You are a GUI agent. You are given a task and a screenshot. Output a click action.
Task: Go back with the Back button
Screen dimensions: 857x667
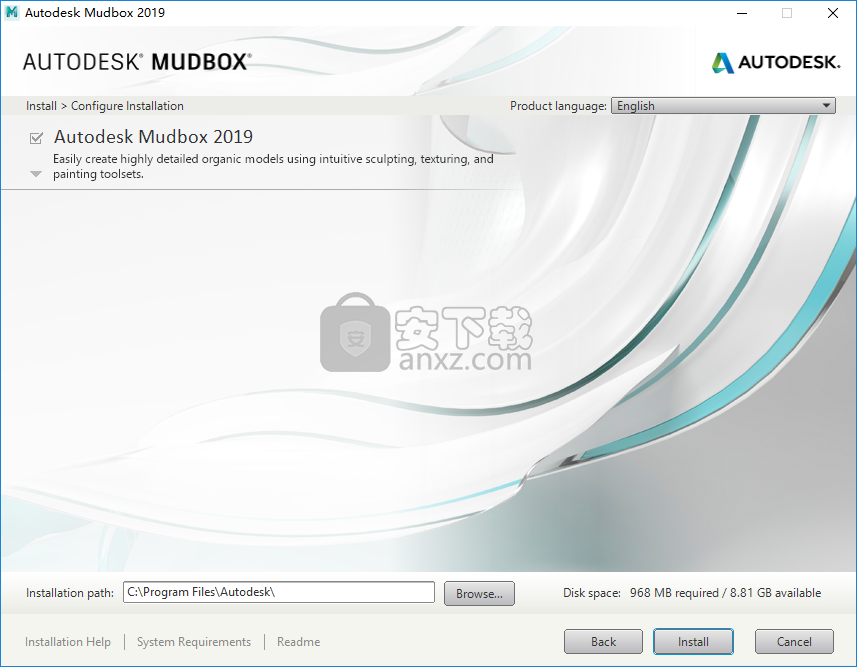pyautogui.click(x=603, y=641)
